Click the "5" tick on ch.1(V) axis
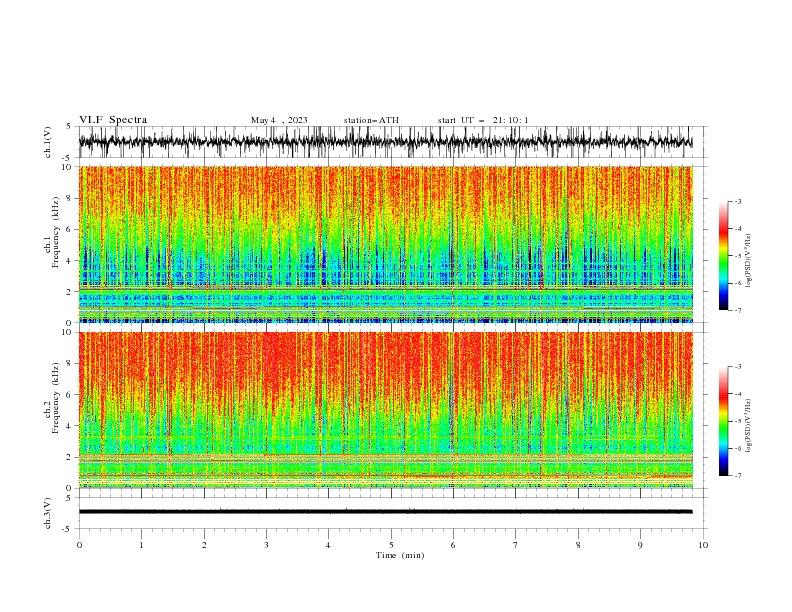Image resolution: width=792 pixels, height=612 pixels. pos(70,127)
